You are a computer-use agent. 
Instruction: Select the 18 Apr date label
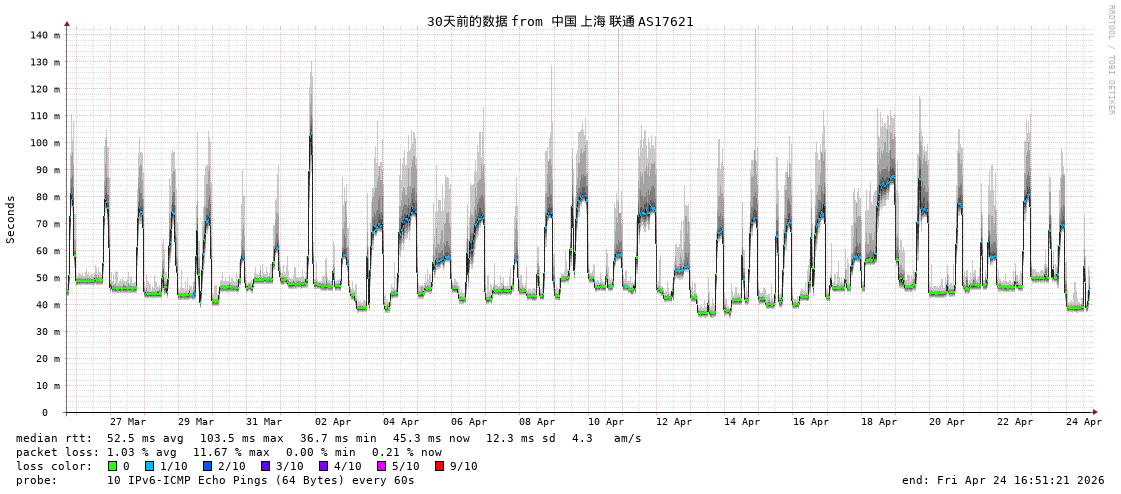pos(879,422)
